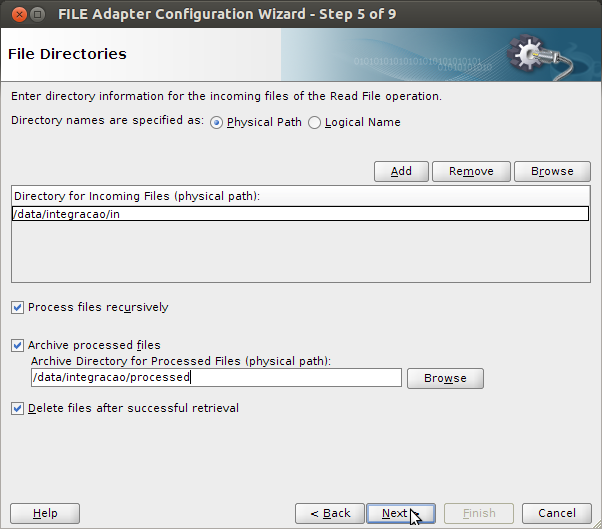Image resolution: width=602 pixels, height=529 pixels.
Task: Proceed with the Next button
Action: [401, 514]
